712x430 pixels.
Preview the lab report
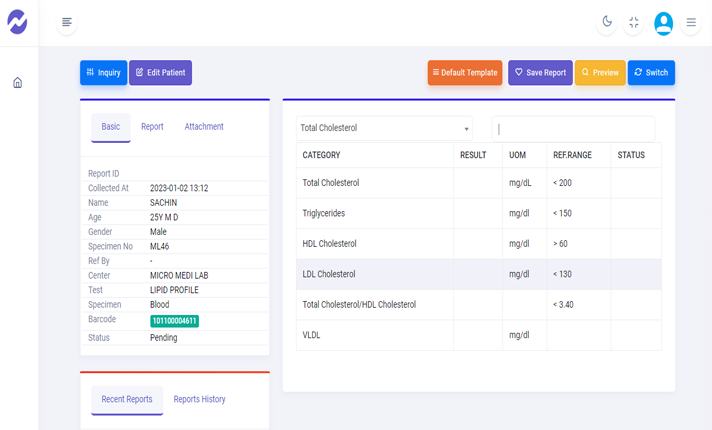tap(600, 73)
